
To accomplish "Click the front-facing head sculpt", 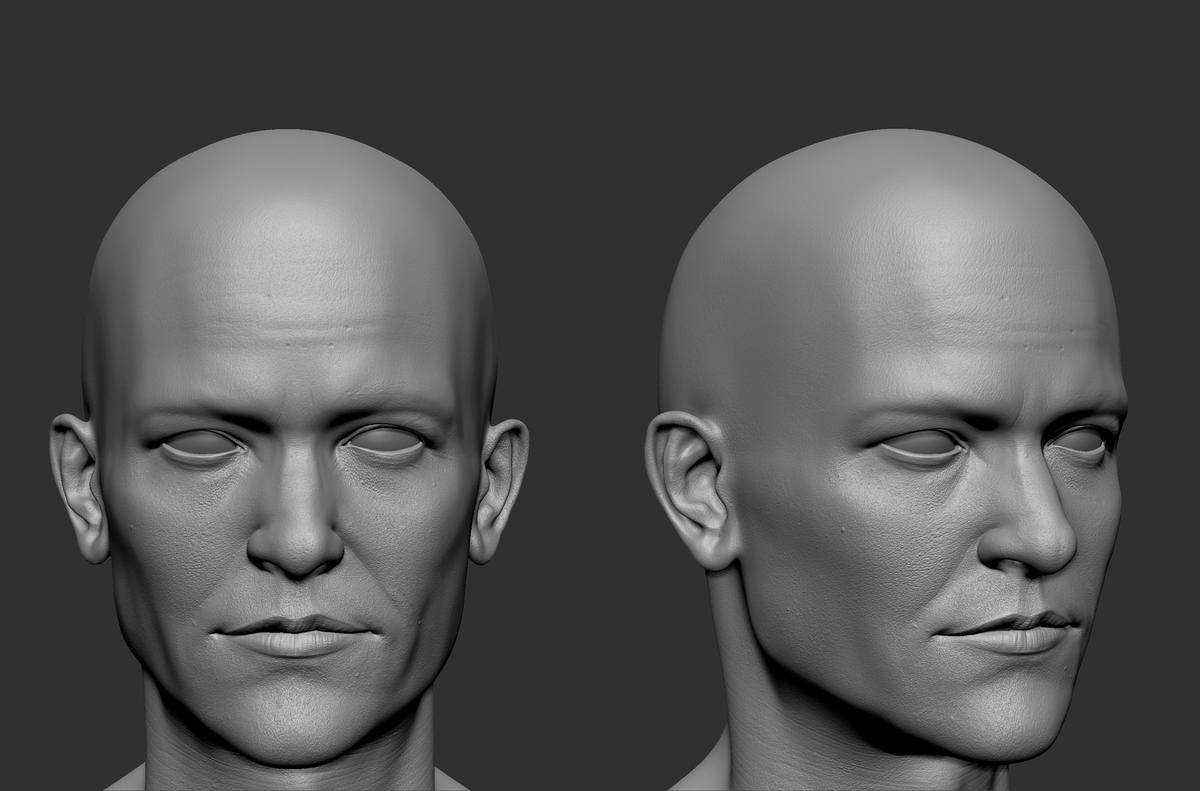I will coord(289,460).
